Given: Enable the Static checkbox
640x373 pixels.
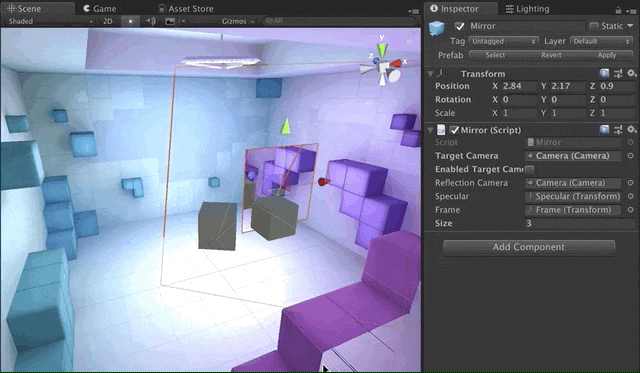Looking at the screenshot, I should click(x=594, y=27).
